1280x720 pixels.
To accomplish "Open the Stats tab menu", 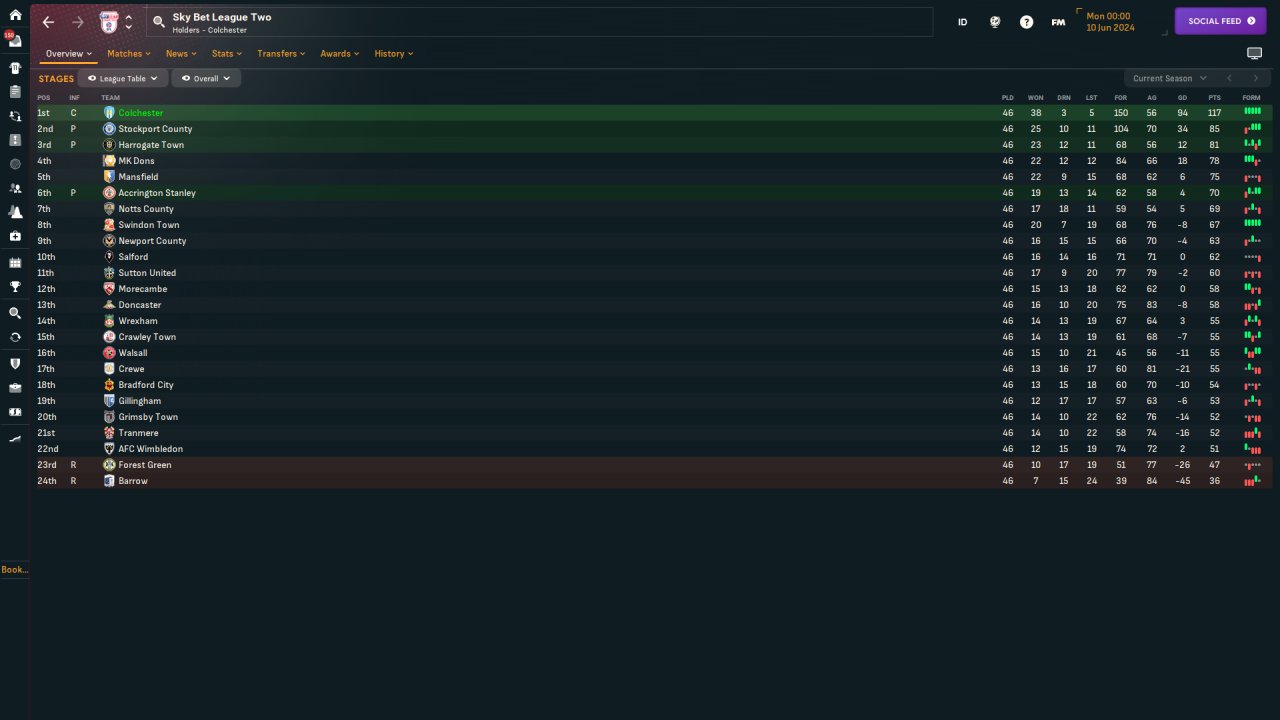I will point(227,54).
